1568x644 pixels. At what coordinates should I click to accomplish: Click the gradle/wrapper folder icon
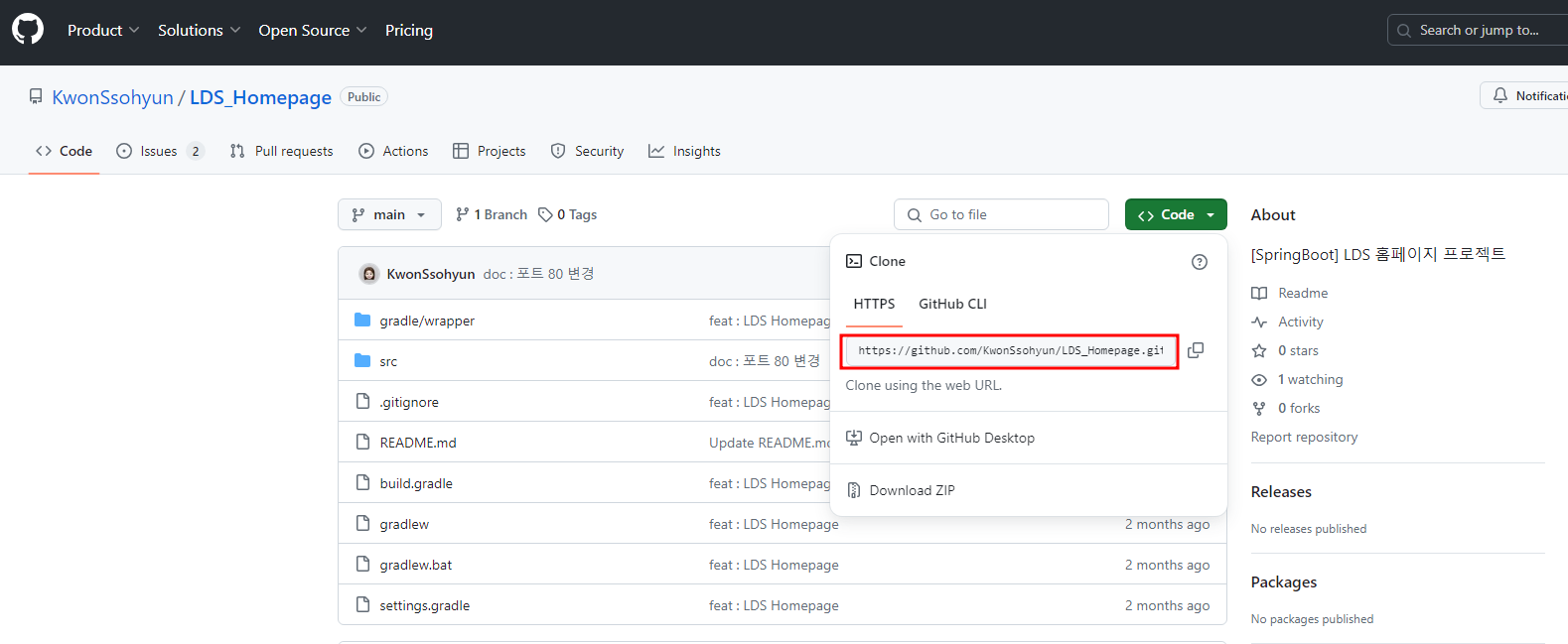pos(362,320)
